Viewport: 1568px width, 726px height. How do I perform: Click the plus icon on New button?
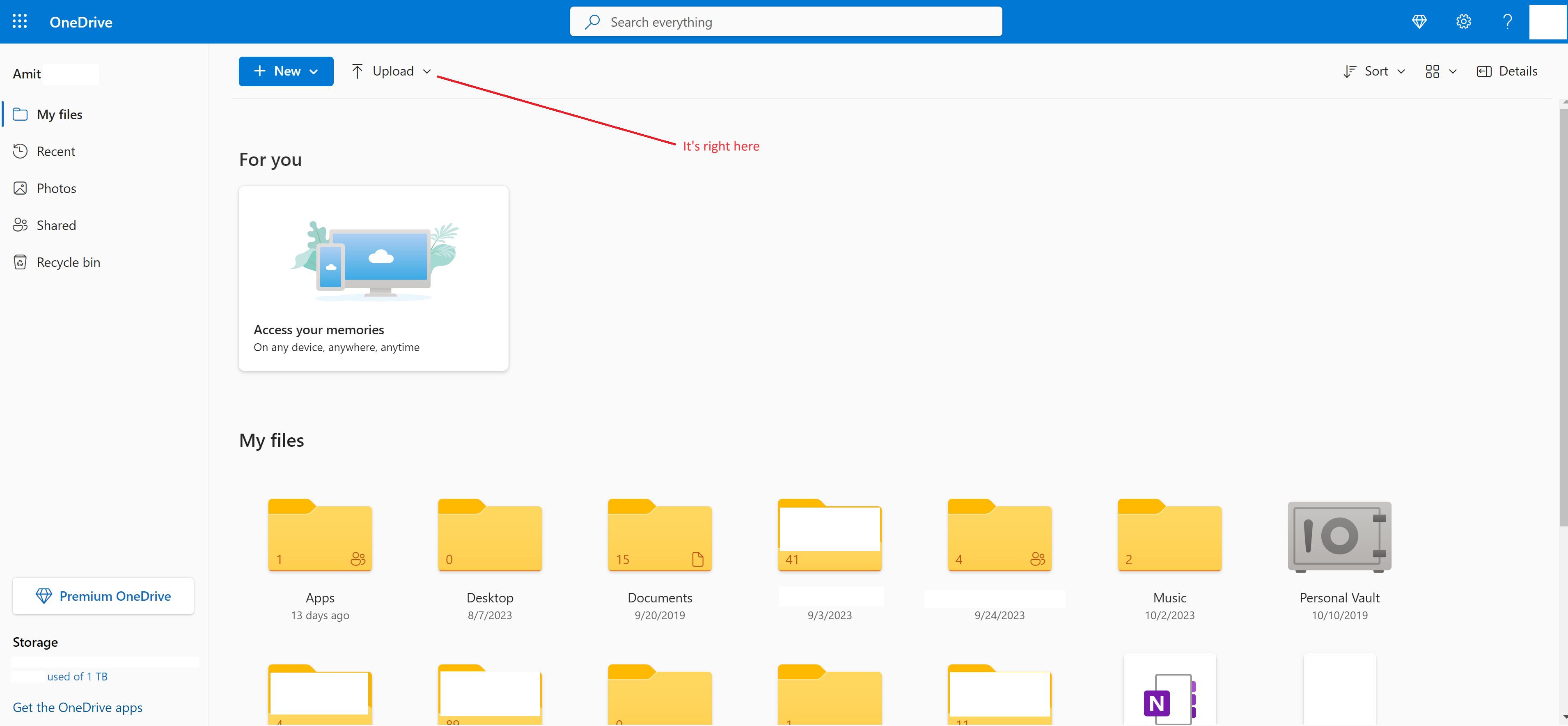click(x=260, y=71)
